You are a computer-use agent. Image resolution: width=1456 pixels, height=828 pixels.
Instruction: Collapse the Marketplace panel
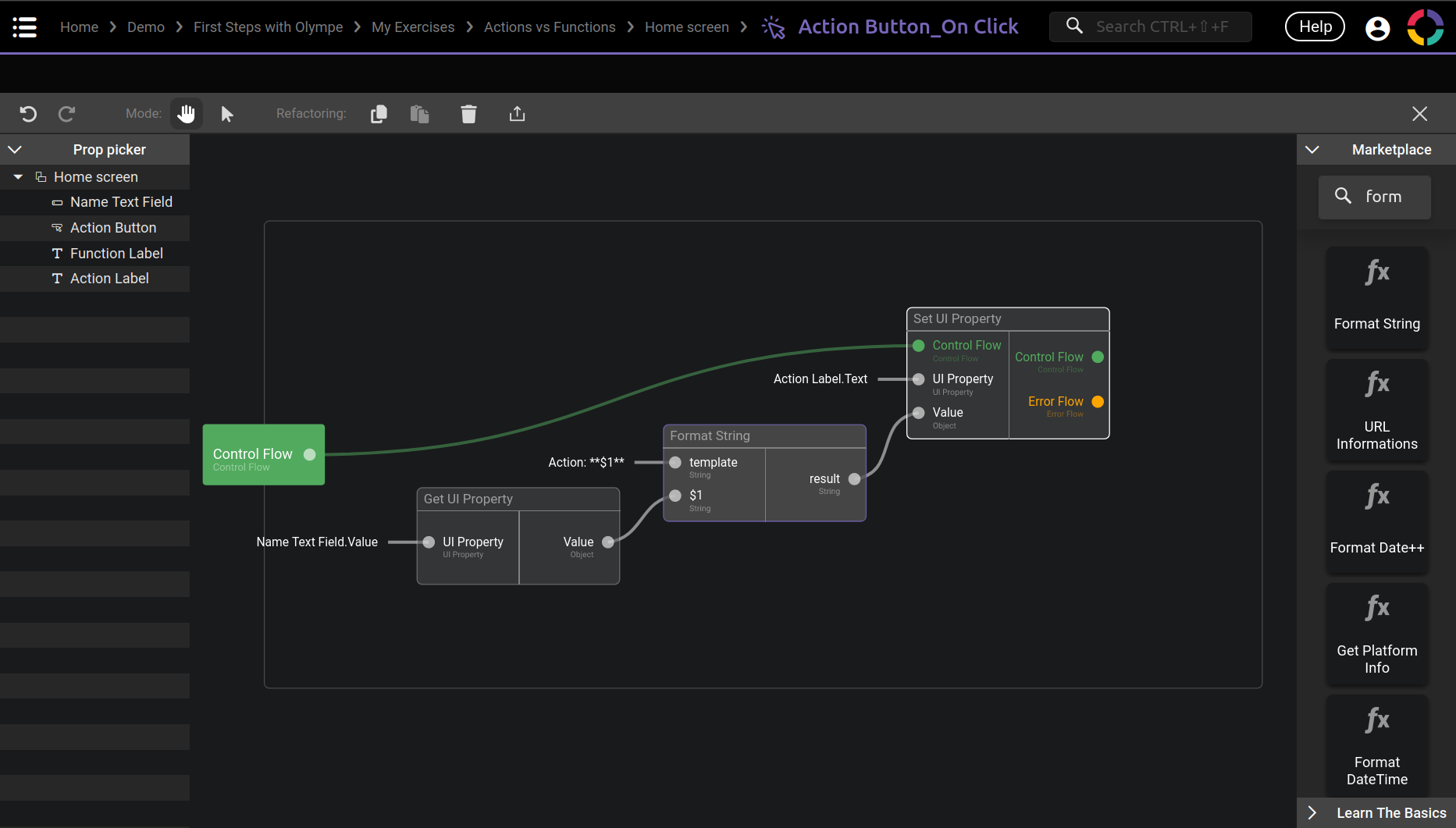[1312, 149]
